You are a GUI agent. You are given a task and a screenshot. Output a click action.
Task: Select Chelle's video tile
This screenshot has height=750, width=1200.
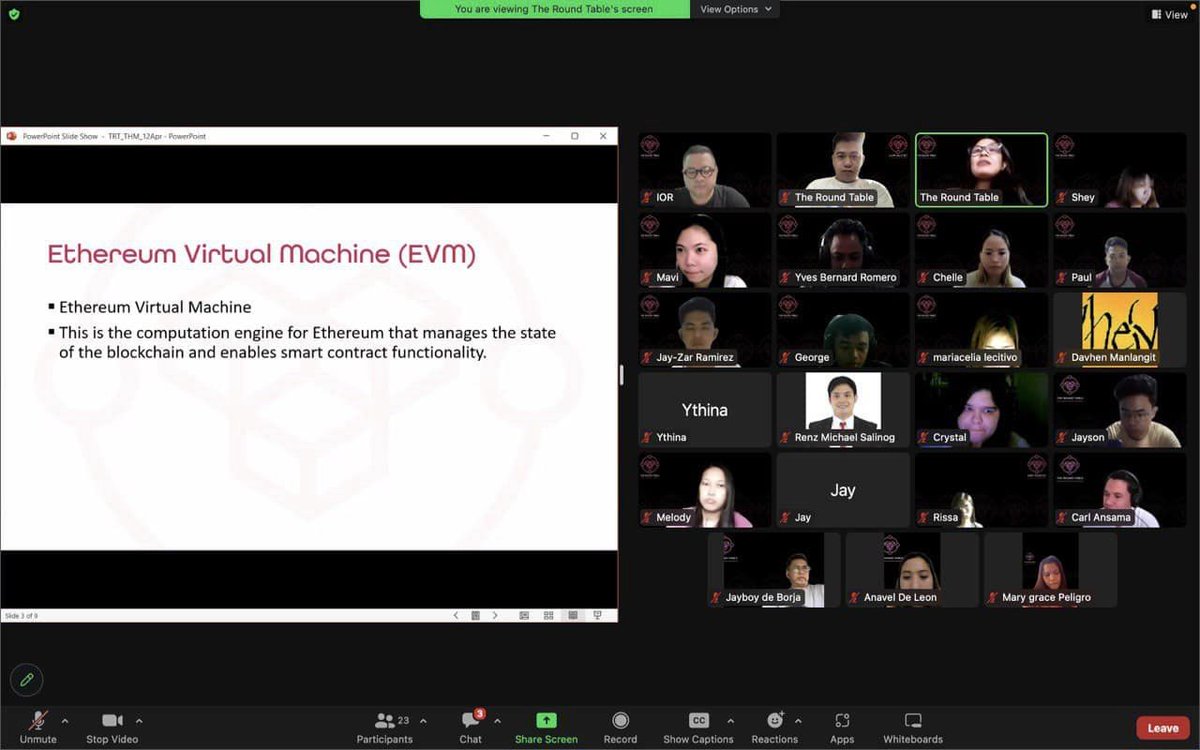coord(982,250)
